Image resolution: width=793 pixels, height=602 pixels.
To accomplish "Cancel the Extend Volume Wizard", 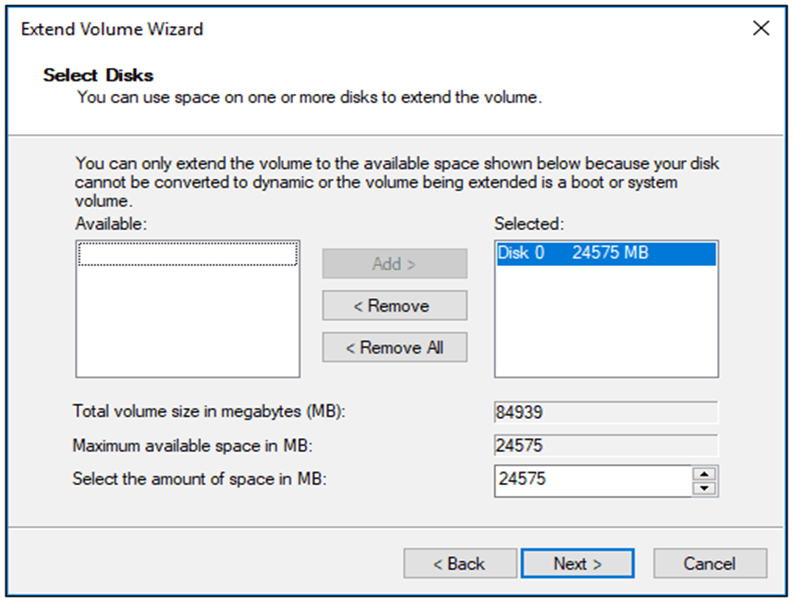I will [x=710, y=563].
